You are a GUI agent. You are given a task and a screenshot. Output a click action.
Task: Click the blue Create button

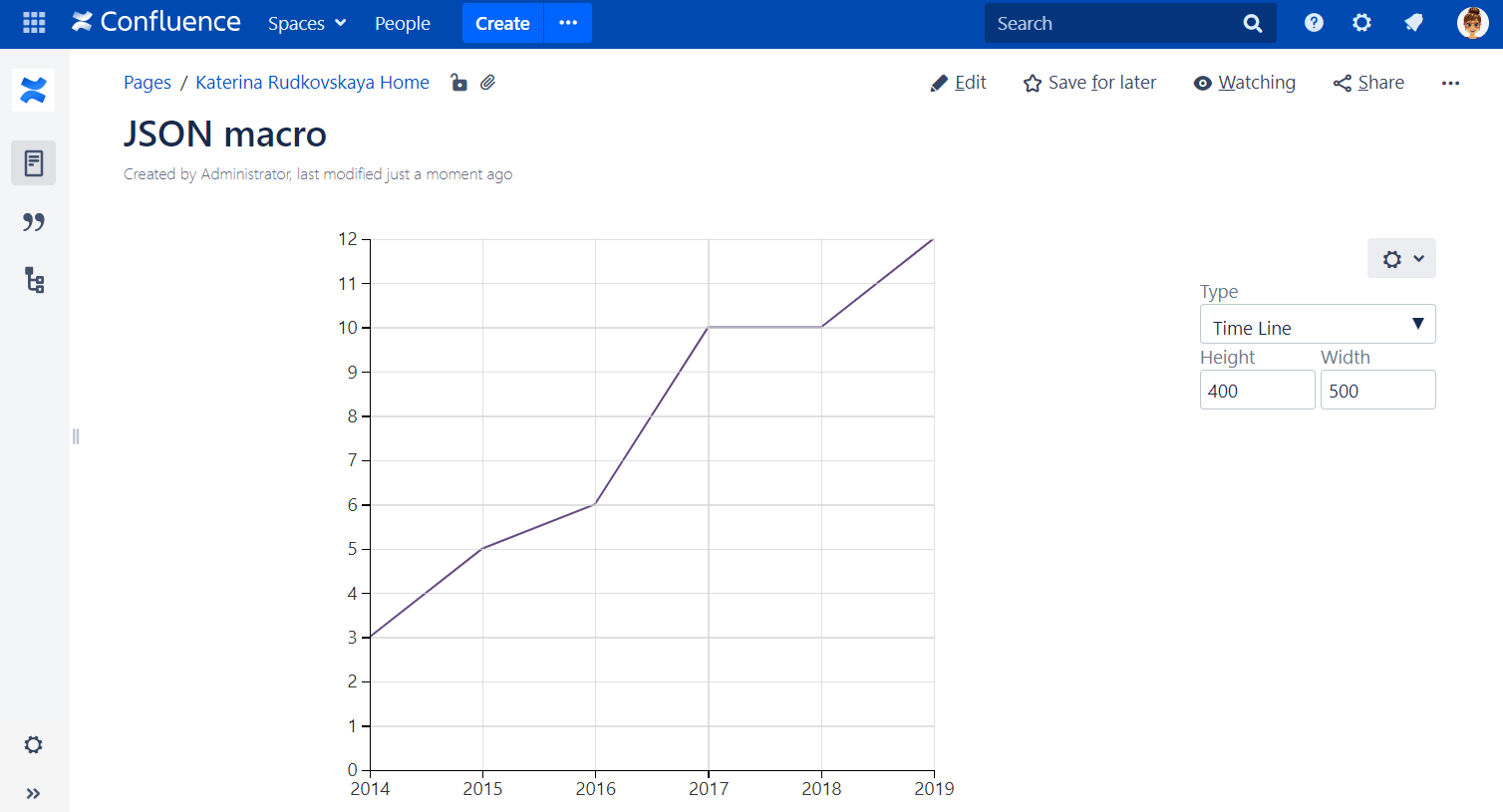[502, 23]
